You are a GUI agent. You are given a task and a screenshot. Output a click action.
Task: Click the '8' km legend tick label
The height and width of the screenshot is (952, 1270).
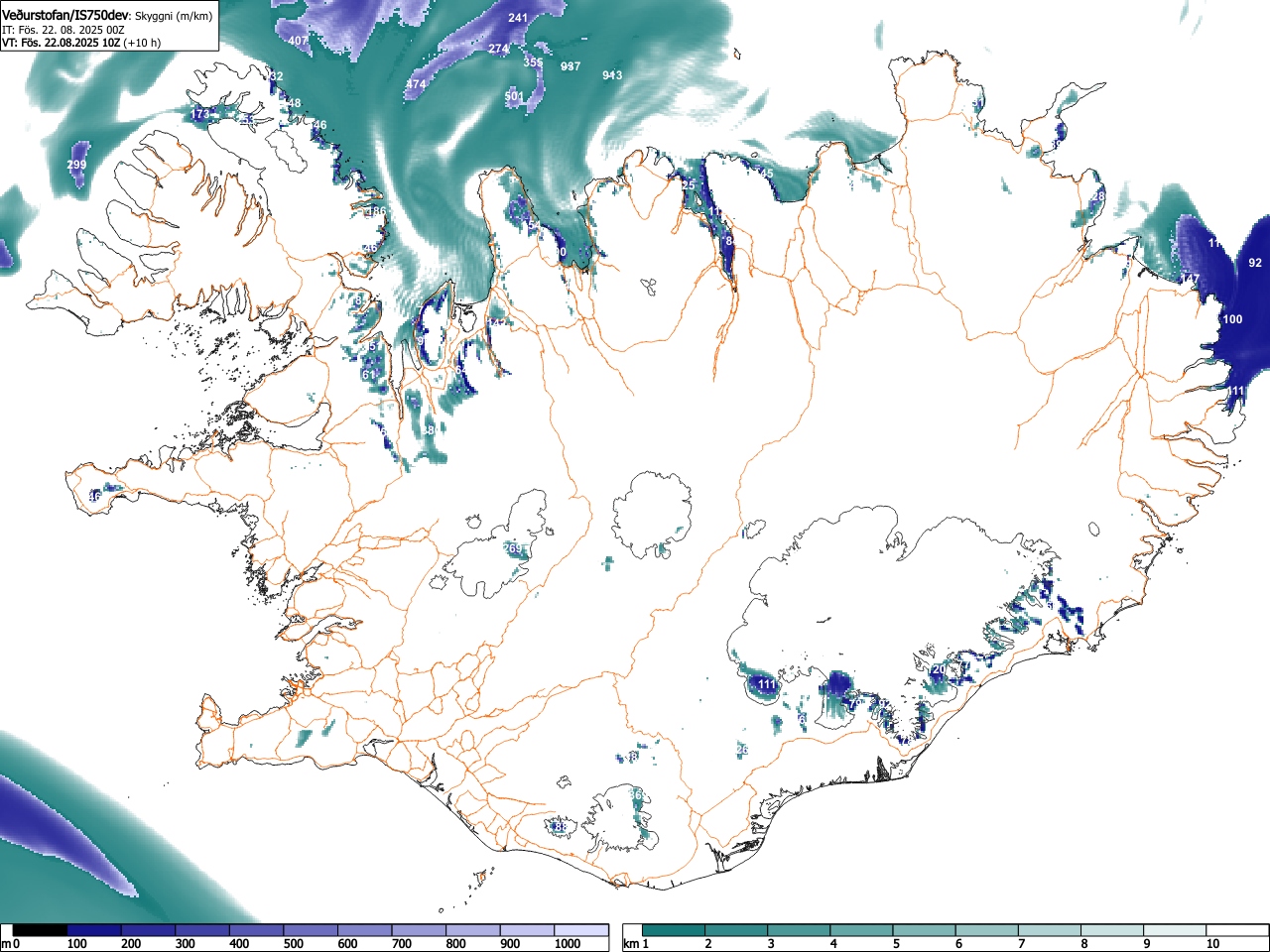(1084, 944)
